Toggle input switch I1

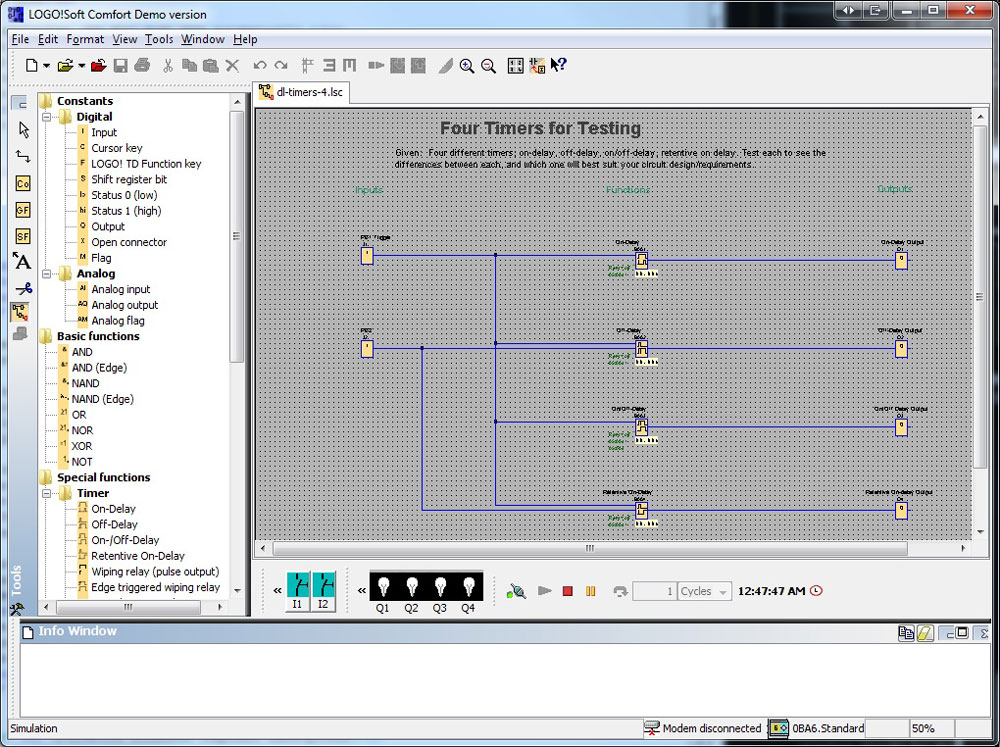[297, 586]
